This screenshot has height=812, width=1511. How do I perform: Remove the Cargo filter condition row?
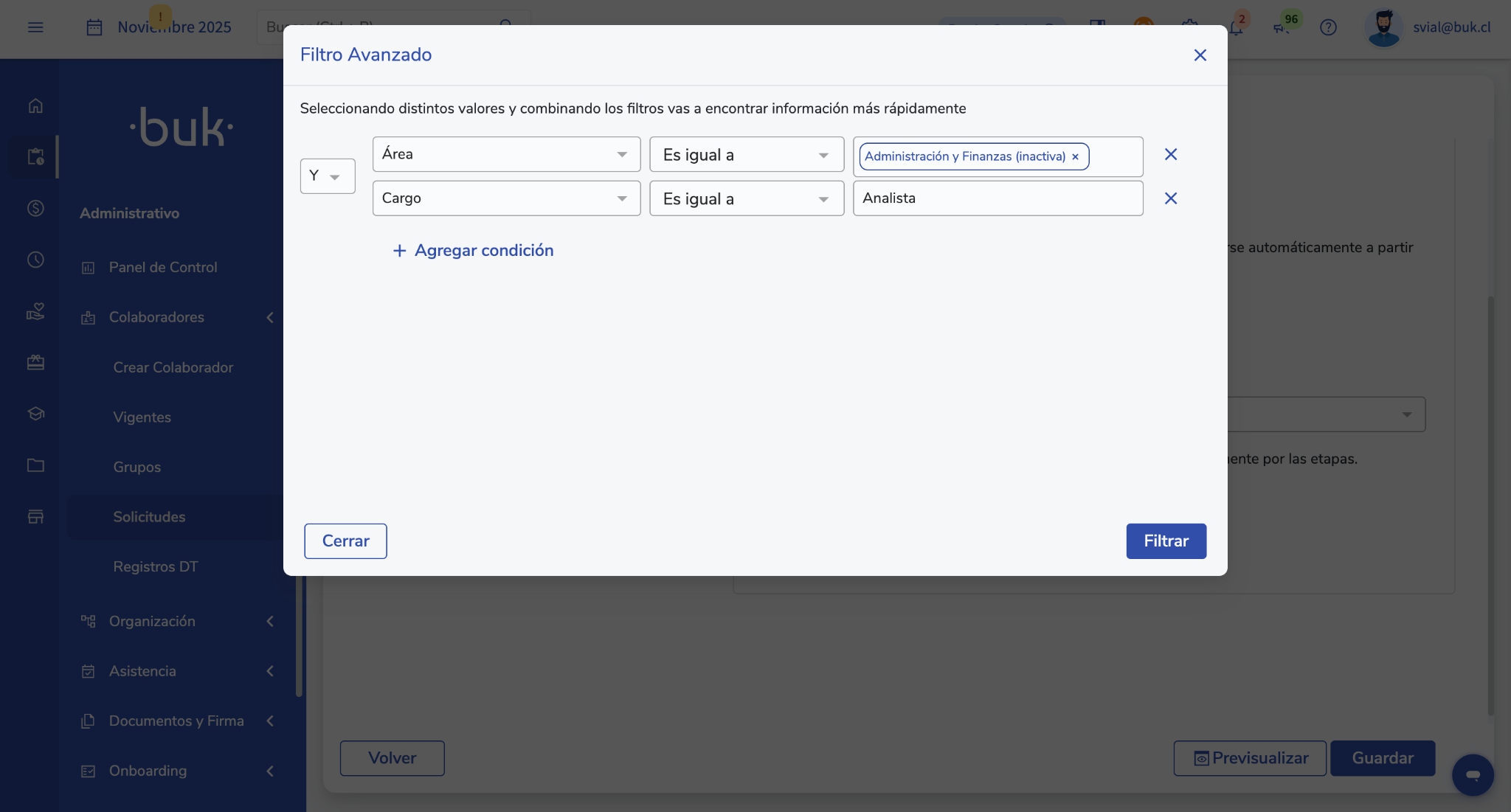[1170, 198]
